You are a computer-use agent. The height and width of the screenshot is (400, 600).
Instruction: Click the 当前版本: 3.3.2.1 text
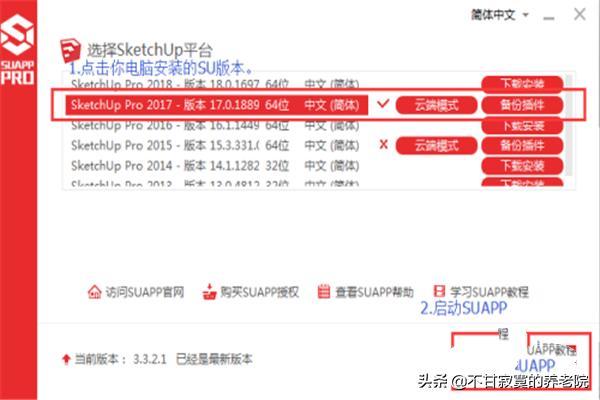120,359
